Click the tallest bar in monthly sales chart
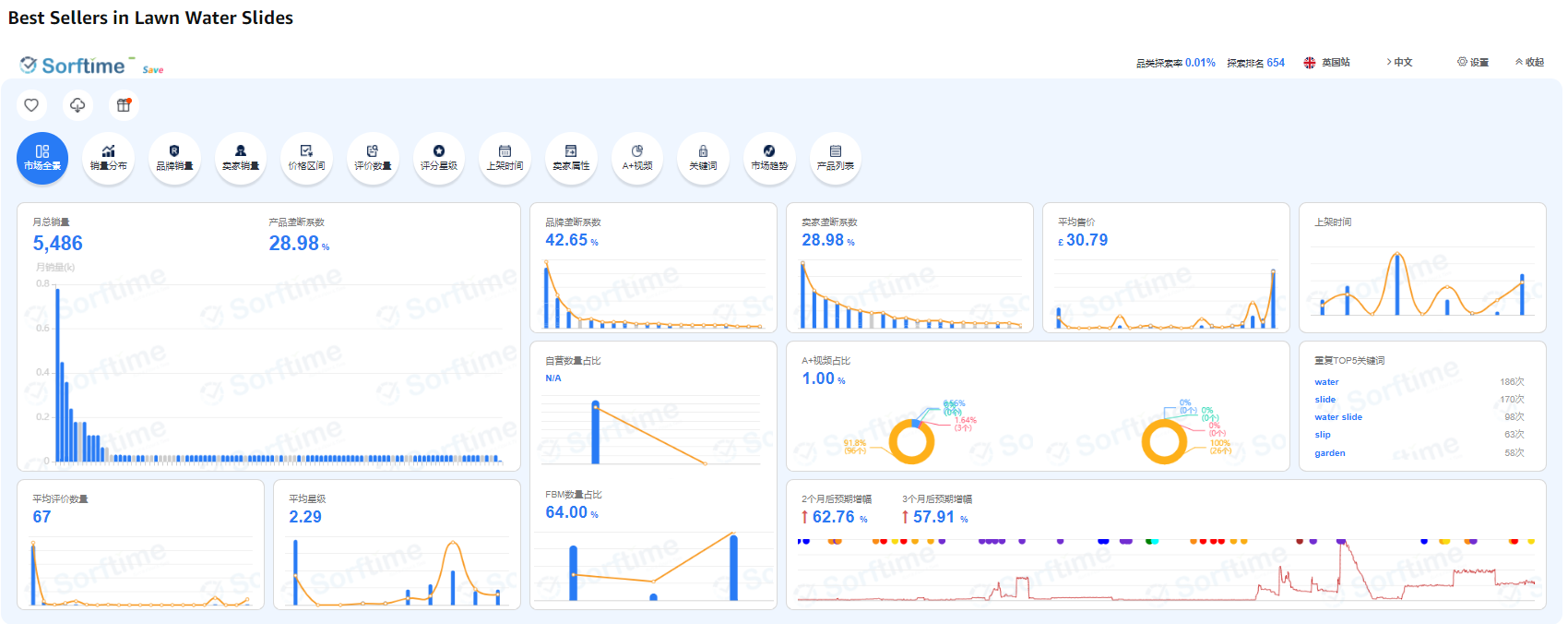Screen dimensions: 1568x624 point(58,374)
